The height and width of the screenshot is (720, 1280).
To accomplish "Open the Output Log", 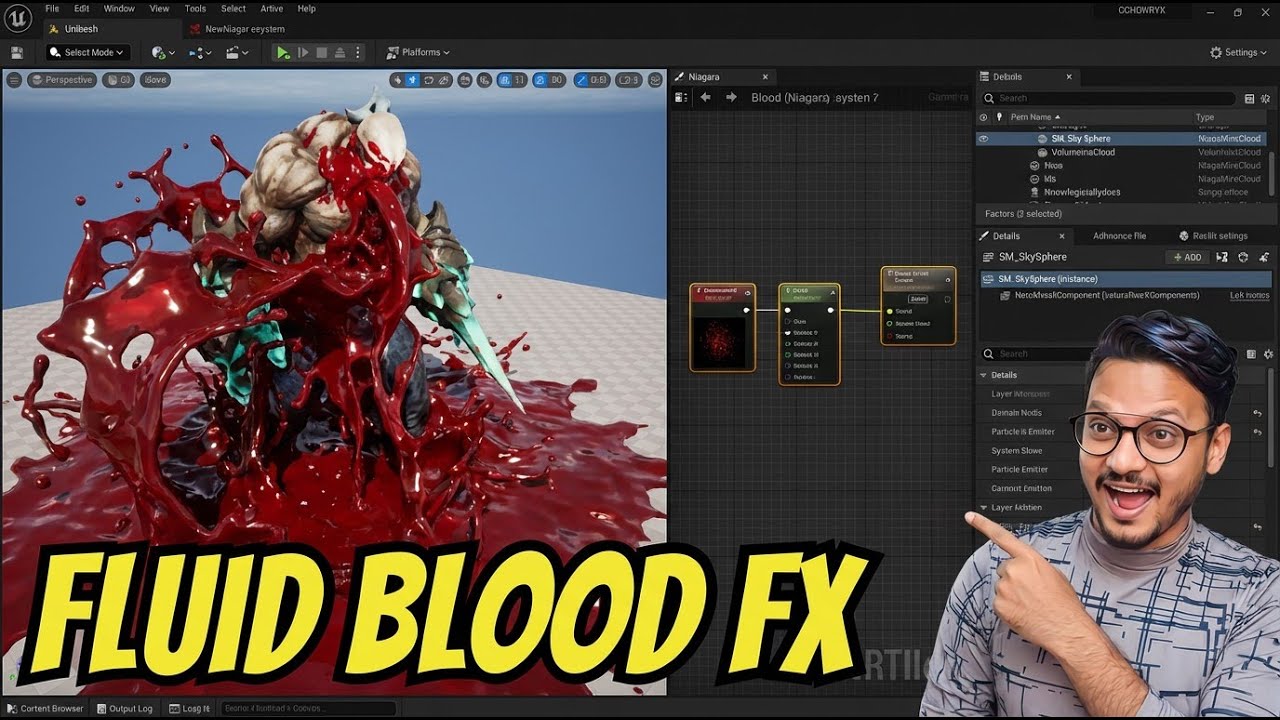I will (x=124, y=708).
